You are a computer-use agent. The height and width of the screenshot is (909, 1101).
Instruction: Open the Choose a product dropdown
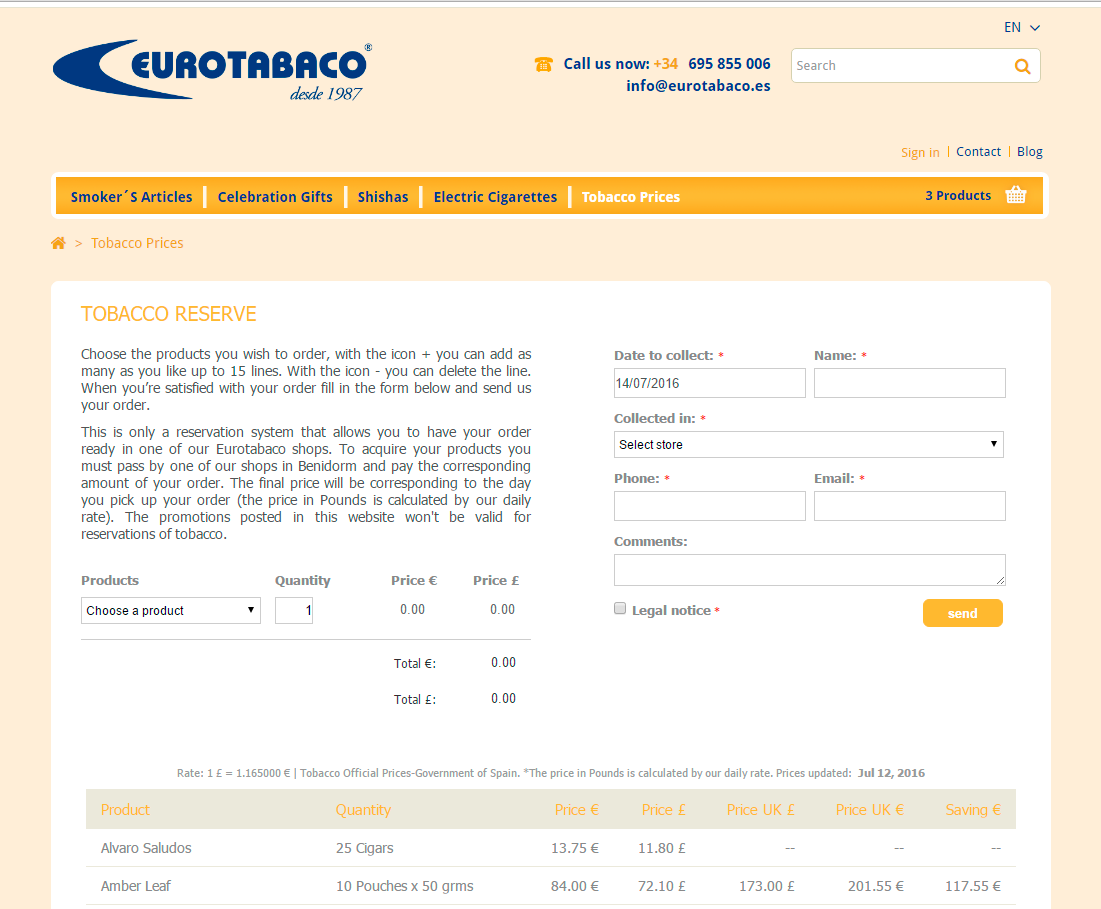[171, 611]
